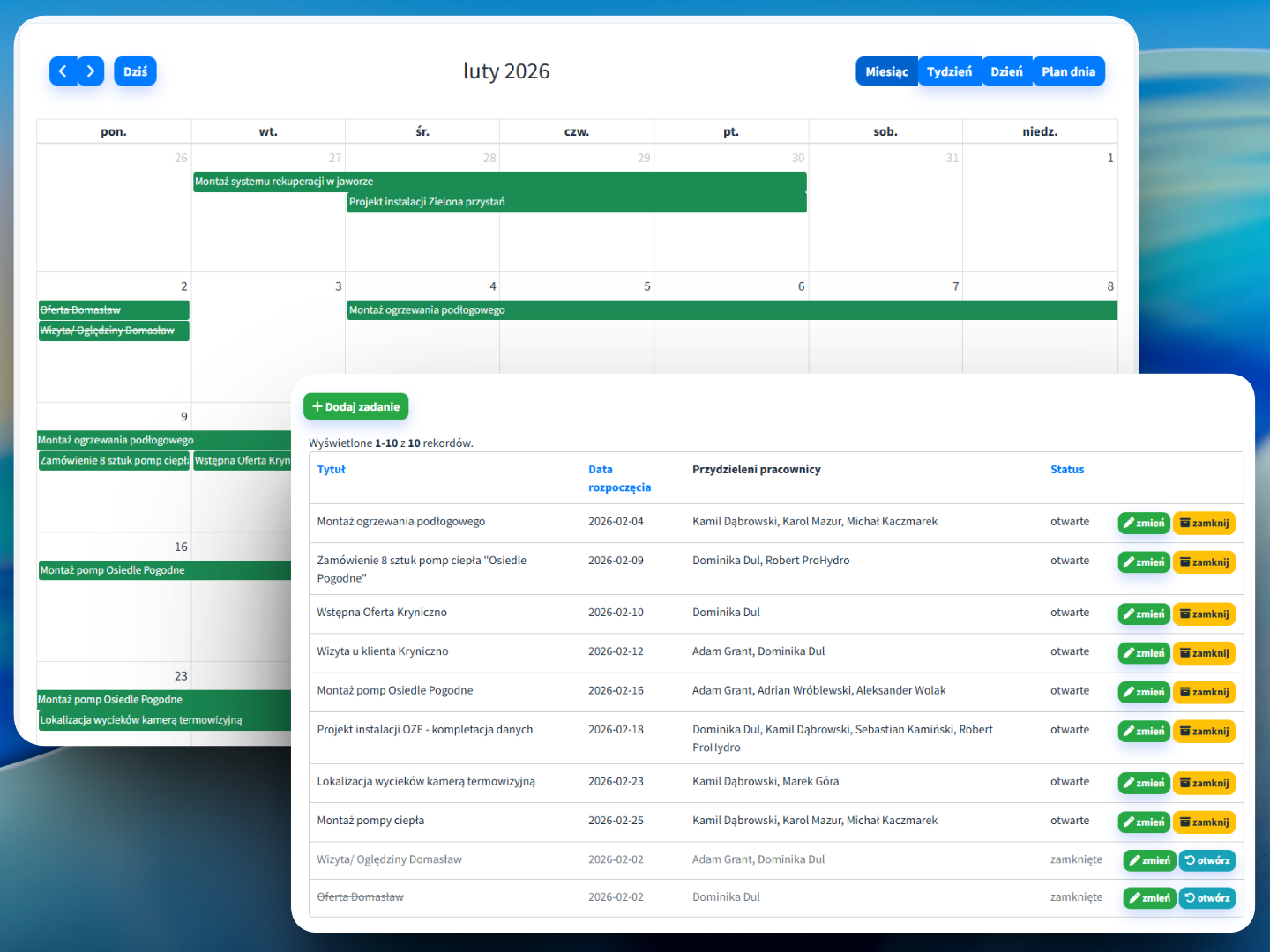Edit closed Oferta Domasław task in table
Image resolution: width=1270 pixels, height=952 pixels.
(1149, 898)
